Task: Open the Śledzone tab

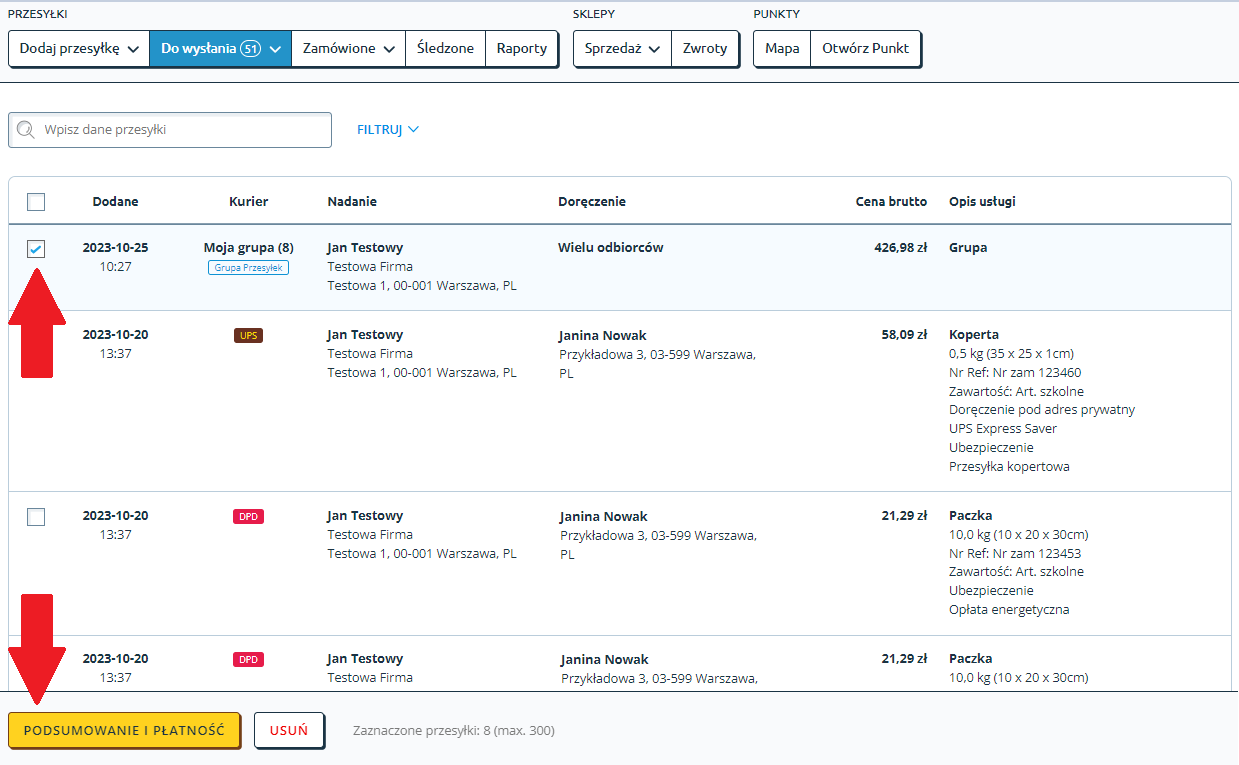Action: coord(445,48)
